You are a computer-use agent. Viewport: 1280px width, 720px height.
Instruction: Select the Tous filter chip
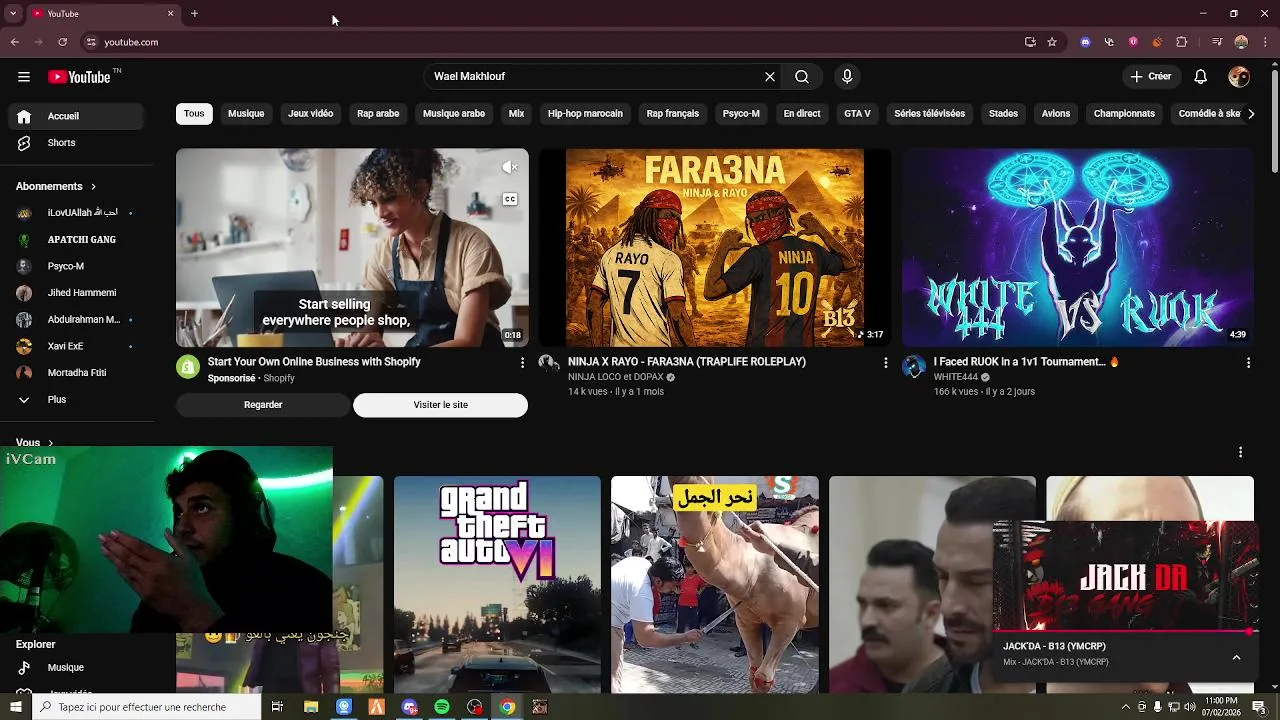(194, 114)
